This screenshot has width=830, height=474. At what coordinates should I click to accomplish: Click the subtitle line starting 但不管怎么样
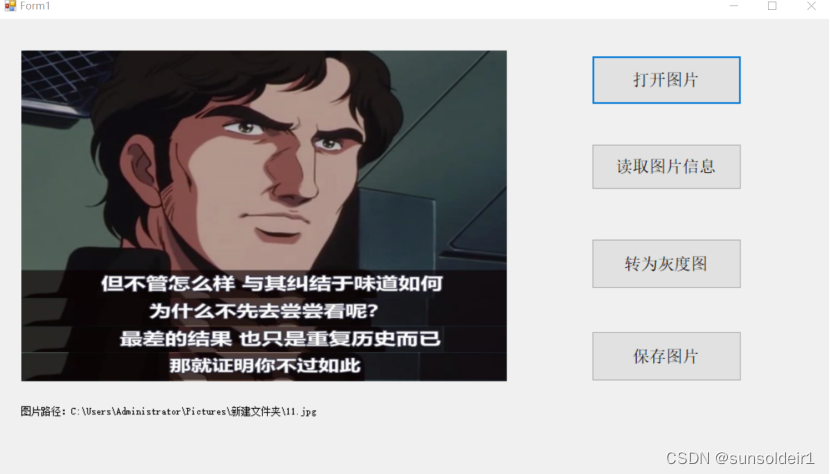point(272,284)
